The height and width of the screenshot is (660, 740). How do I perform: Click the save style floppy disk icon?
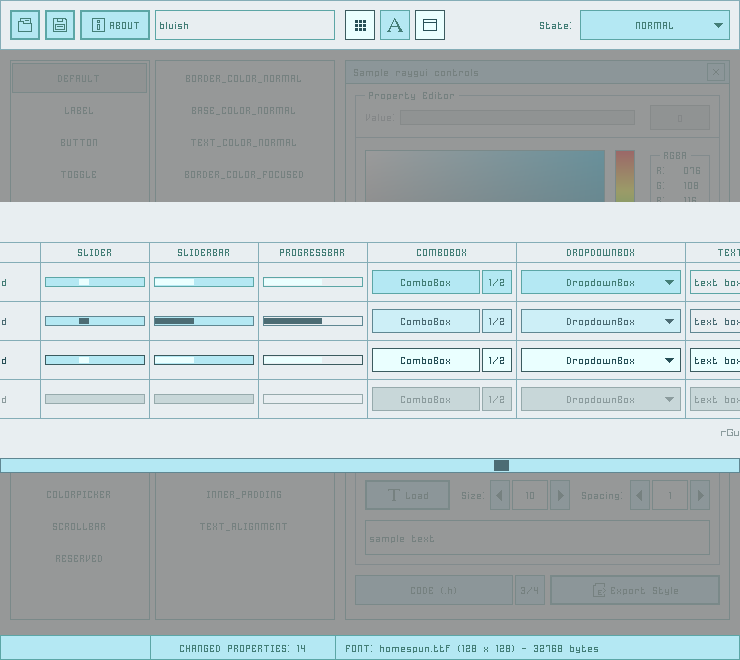click(60, 25)
